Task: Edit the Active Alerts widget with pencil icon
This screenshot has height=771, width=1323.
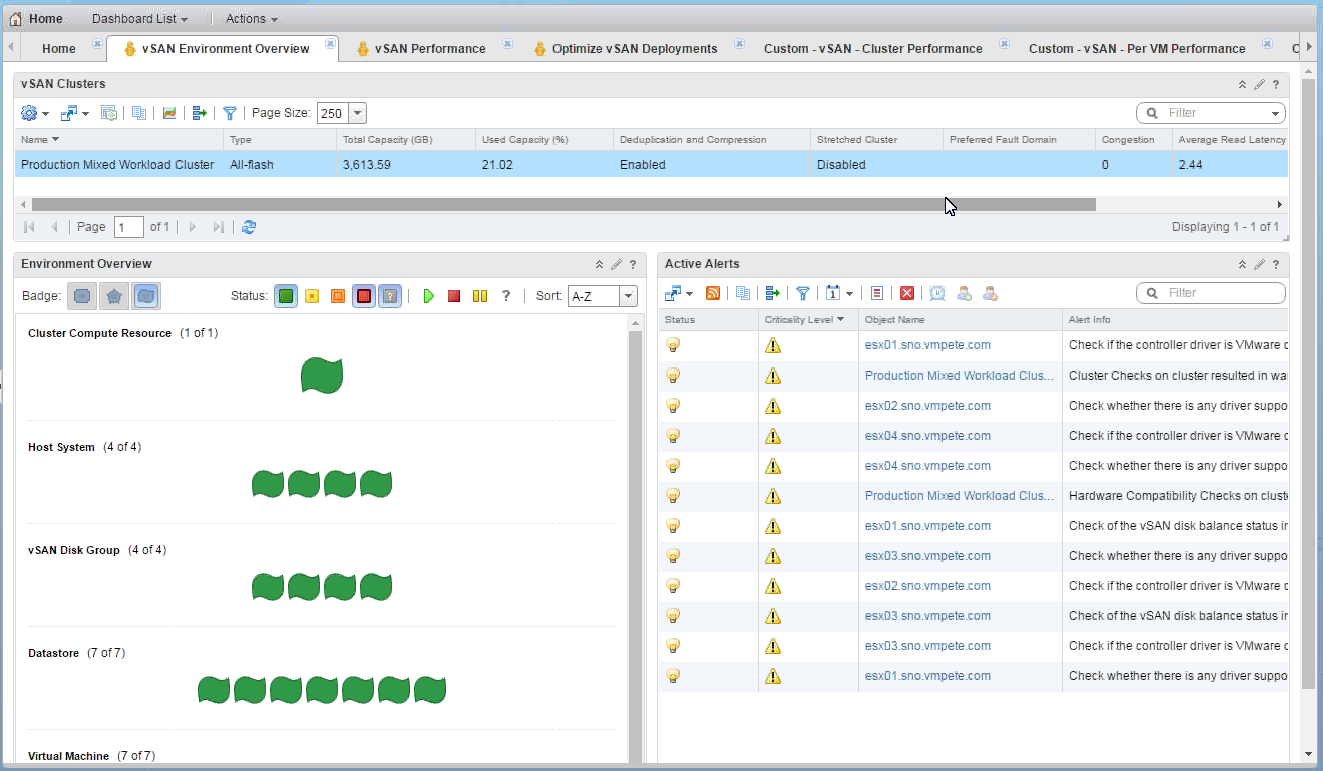Action: pyautogui.click(x=1259, y=264)
